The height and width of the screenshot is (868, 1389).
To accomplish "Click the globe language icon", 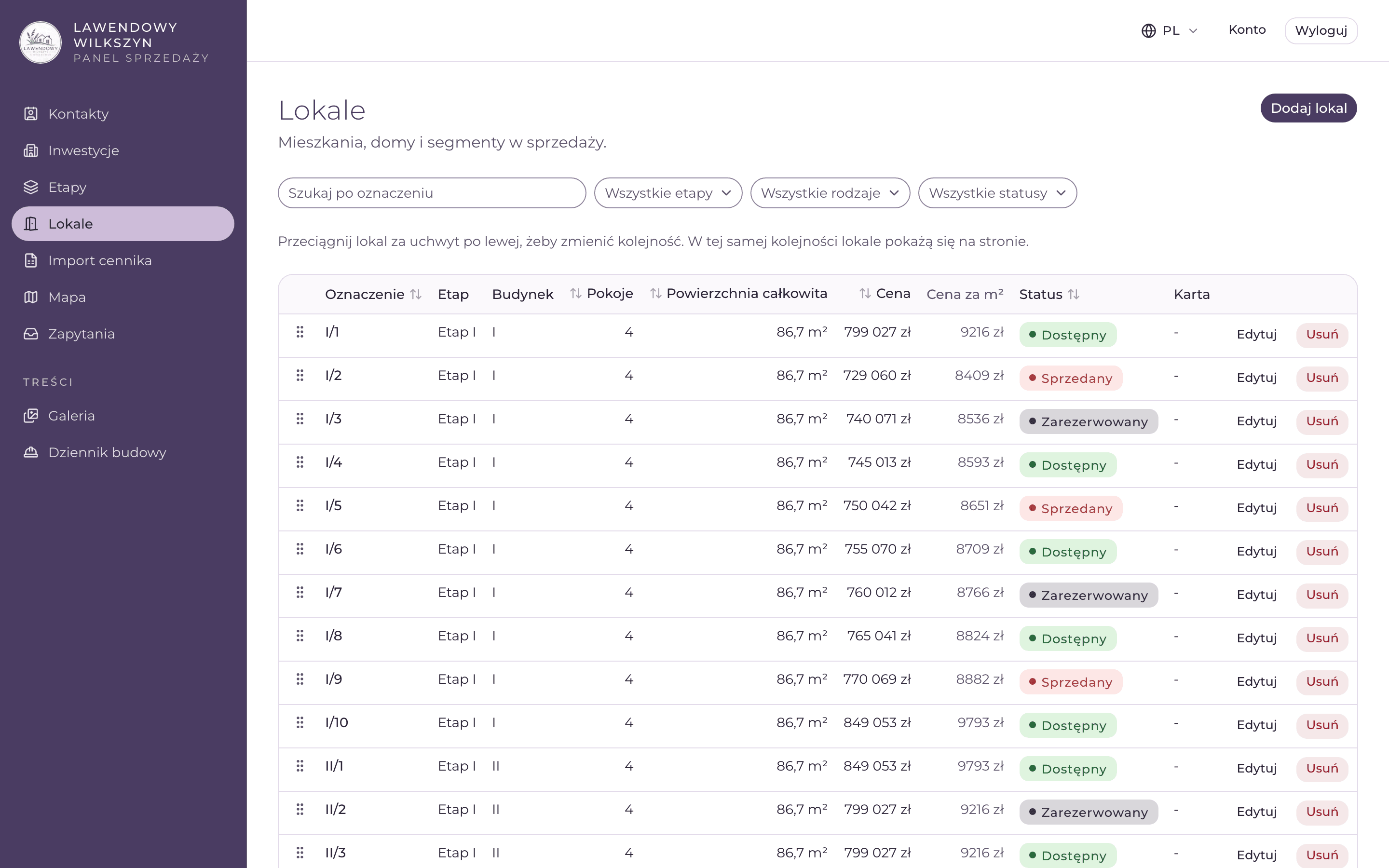I will 1148,30.
